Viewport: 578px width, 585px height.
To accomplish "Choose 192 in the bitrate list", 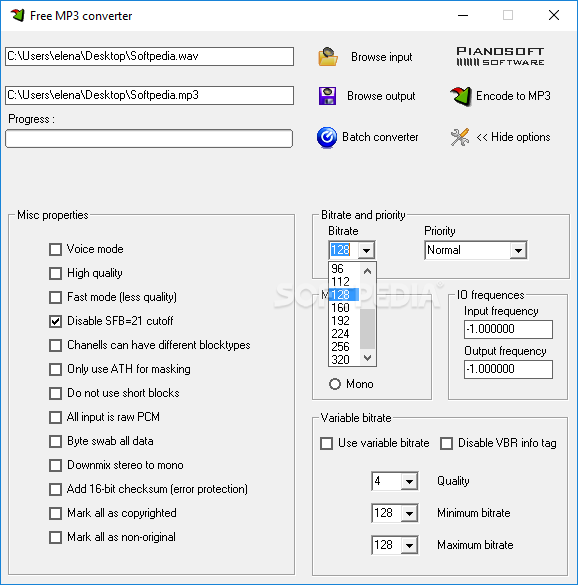I will pyautogui.click(x=344, y=321).
